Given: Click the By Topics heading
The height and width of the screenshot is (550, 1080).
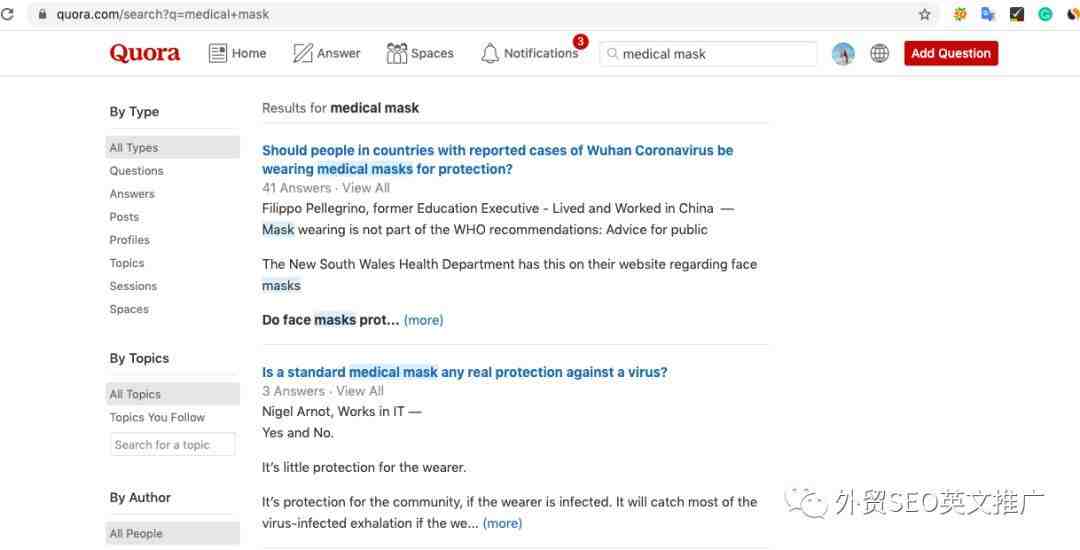Looking at the screenshot, I should click(x=139, y=358).
